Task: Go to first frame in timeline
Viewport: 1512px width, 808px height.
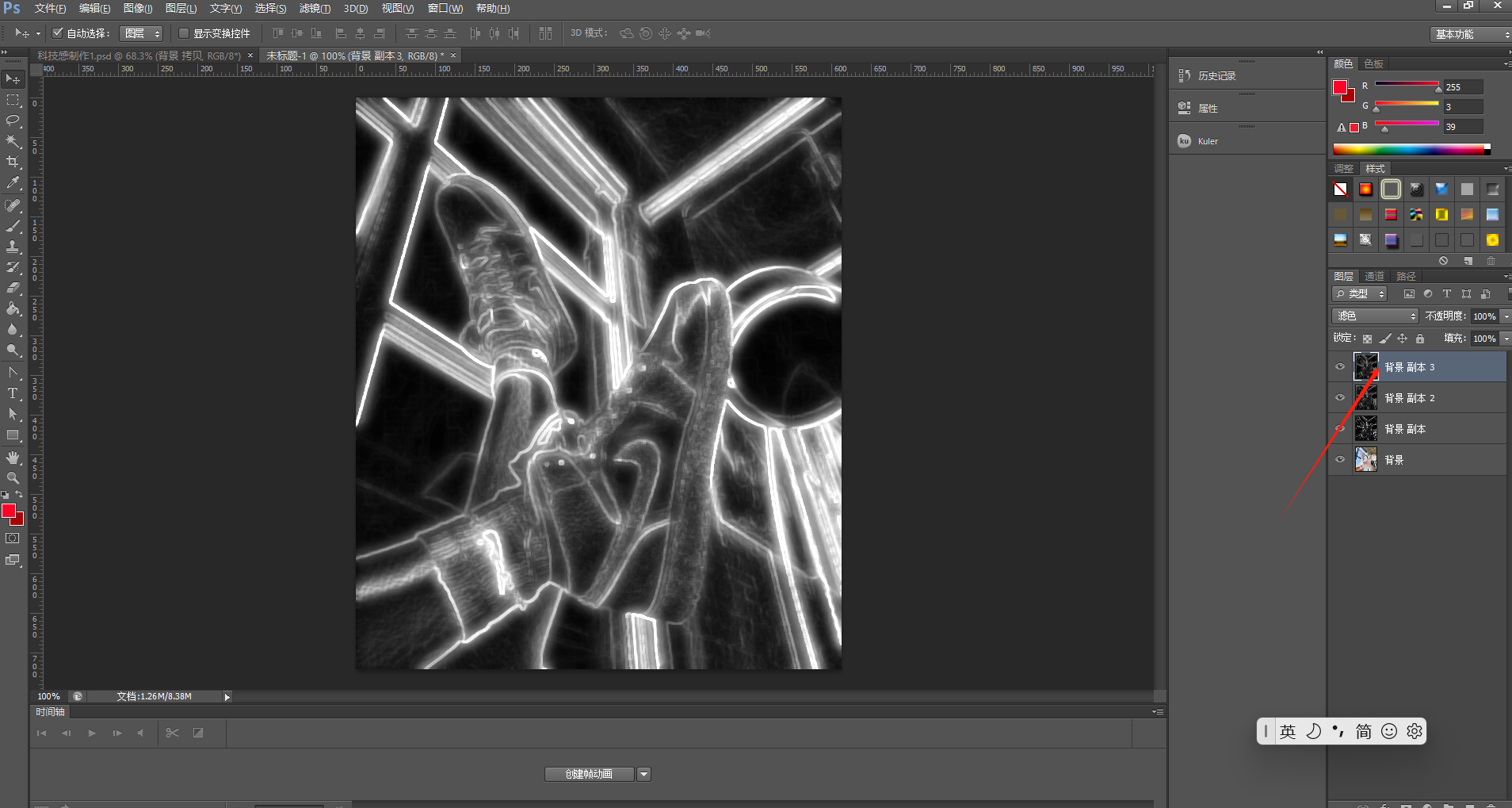Action: pos(41,733)
